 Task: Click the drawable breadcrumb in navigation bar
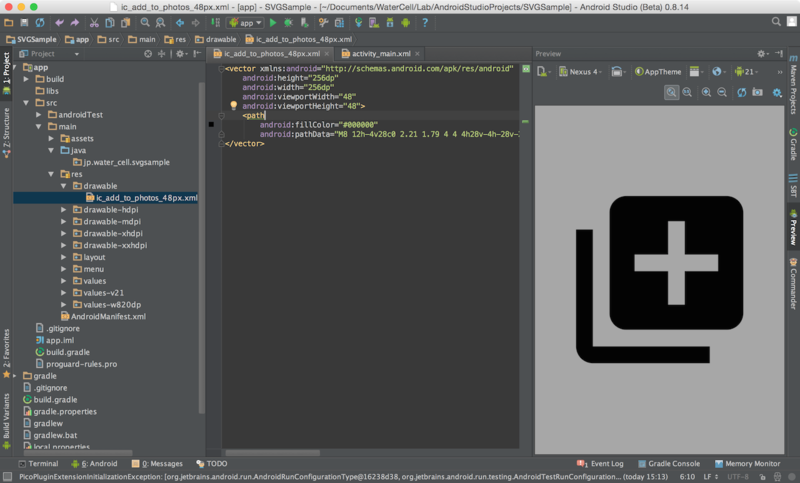pyautogui.click(x=216, y=39)
